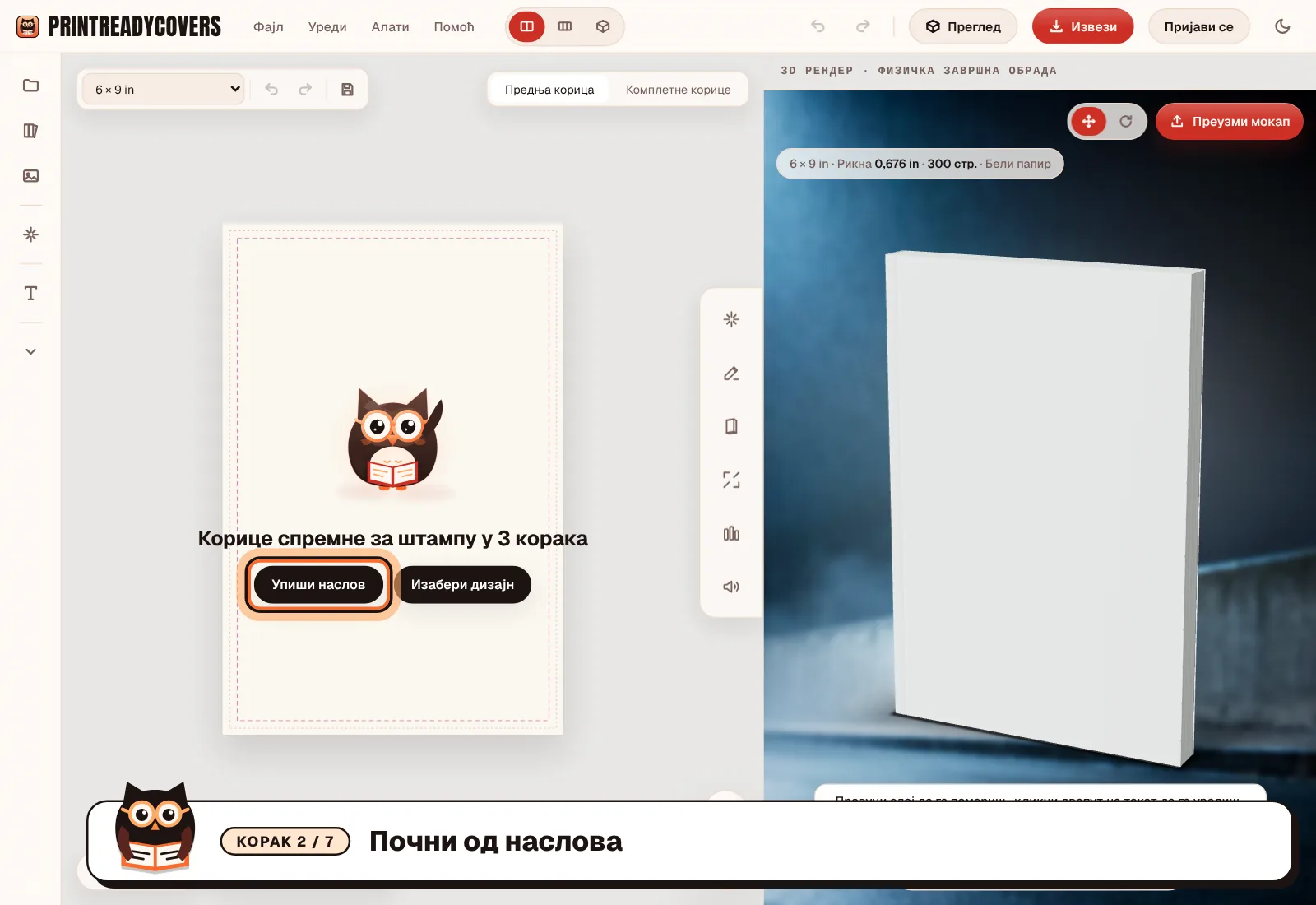The image size is (1316, 905).
Task: Open the Алати menu
Action: click(x=390, y=26)
